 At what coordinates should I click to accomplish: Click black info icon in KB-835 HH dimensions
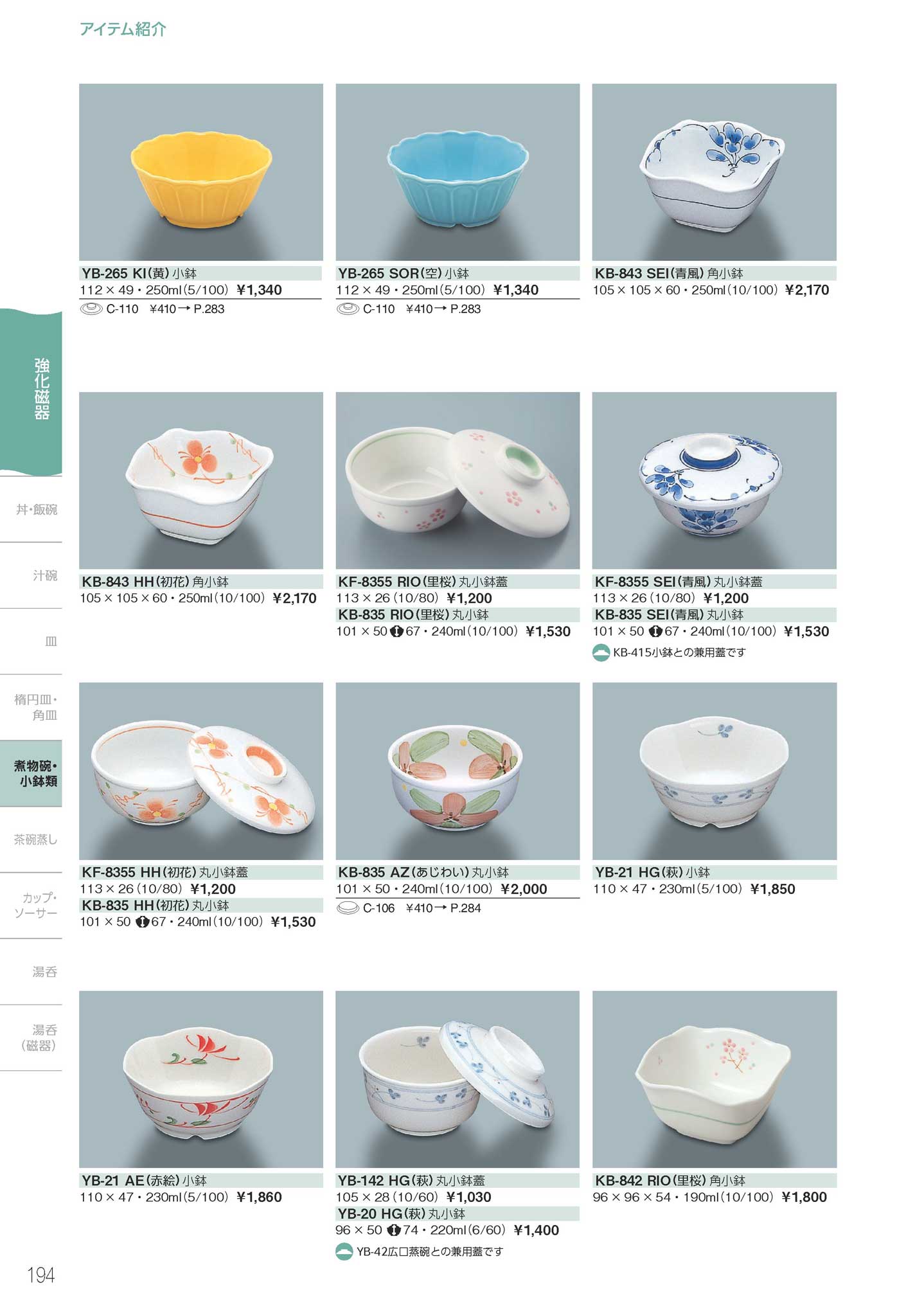coord(142,922)
